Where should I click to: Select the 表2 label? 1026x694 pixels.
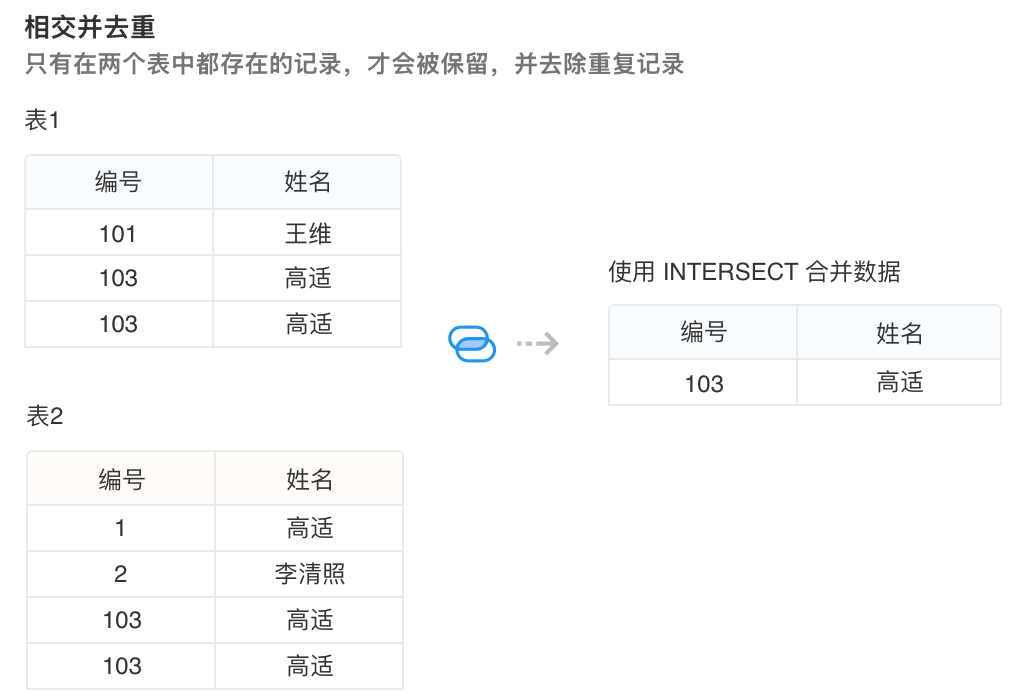[45, 416]
